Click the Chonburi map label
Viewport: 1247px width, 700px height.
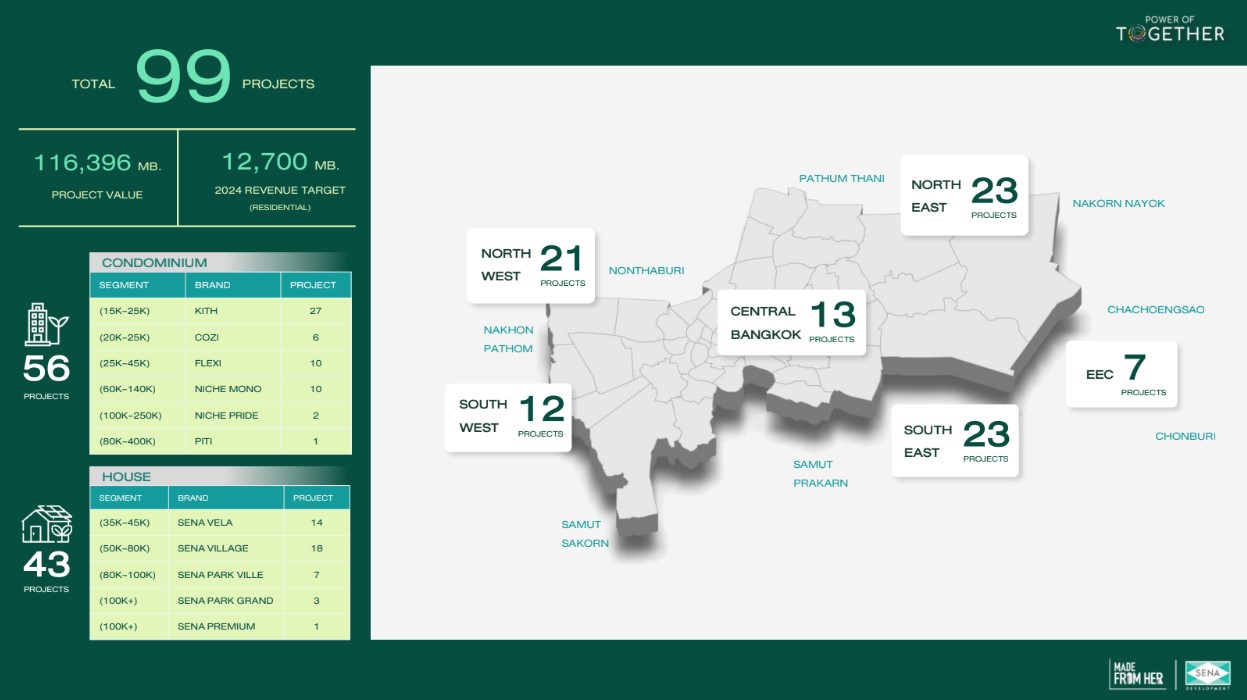1186,437
